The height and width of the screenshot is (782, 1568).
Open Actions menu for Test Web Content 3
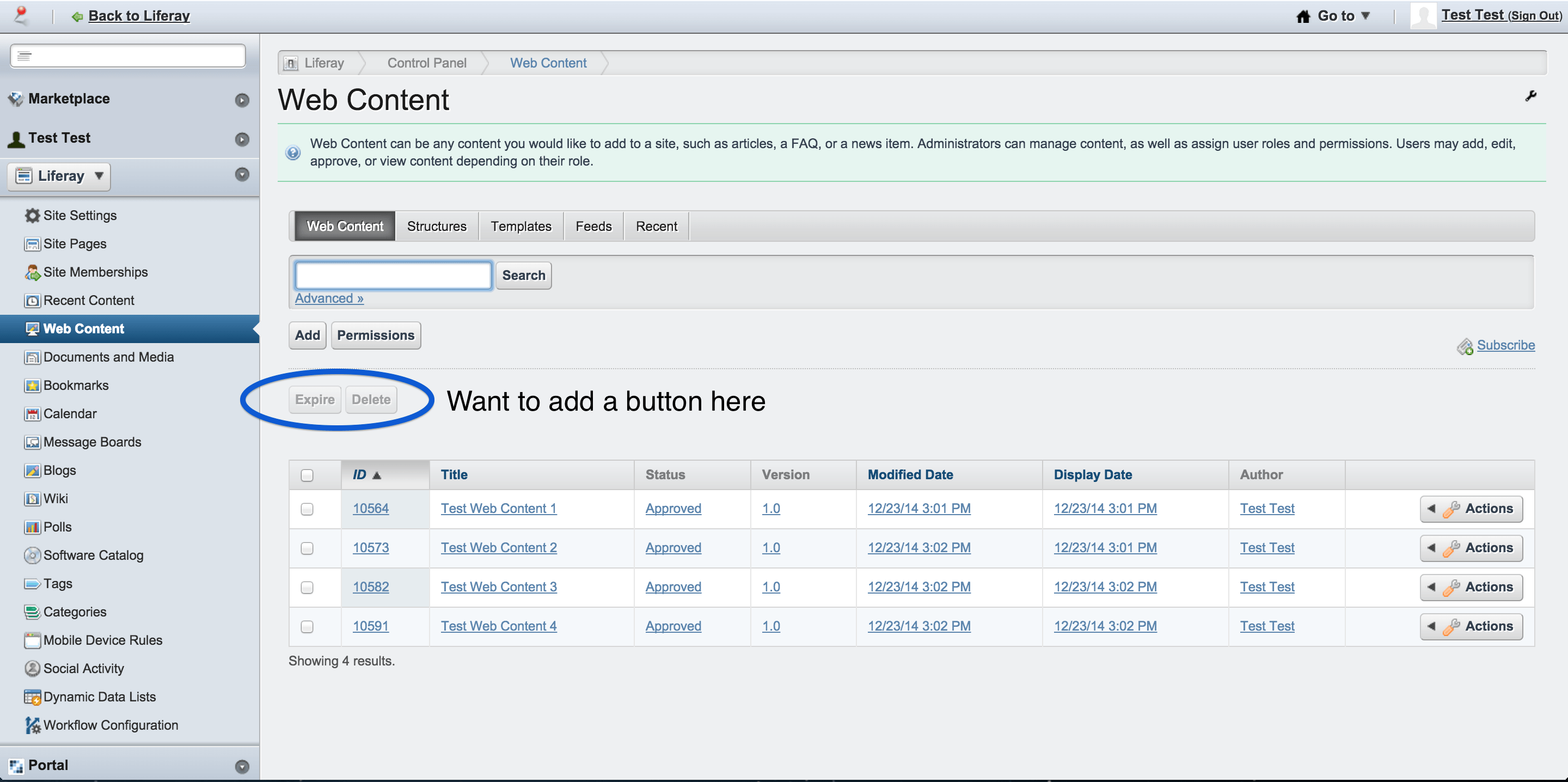coord(1471,587)
